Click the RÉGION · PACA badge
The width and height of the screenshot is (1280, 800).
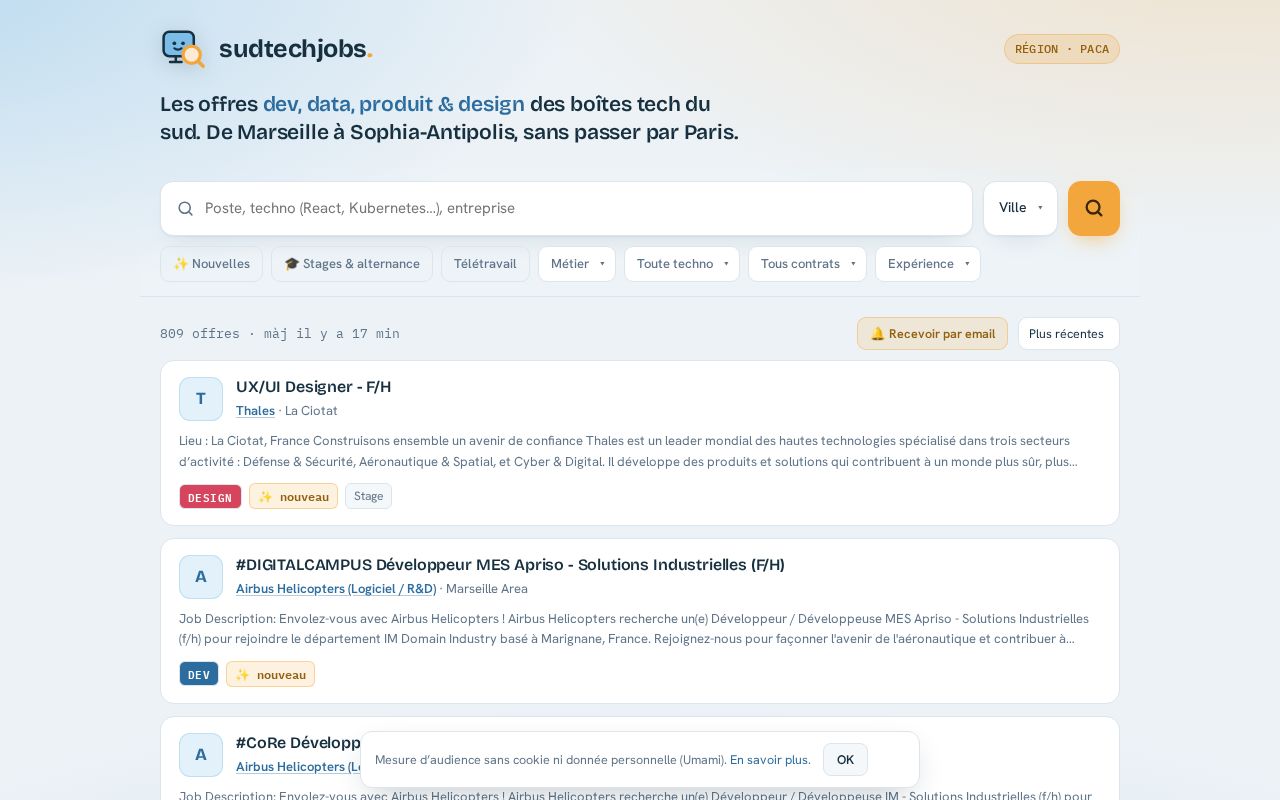pos(1062,49)
